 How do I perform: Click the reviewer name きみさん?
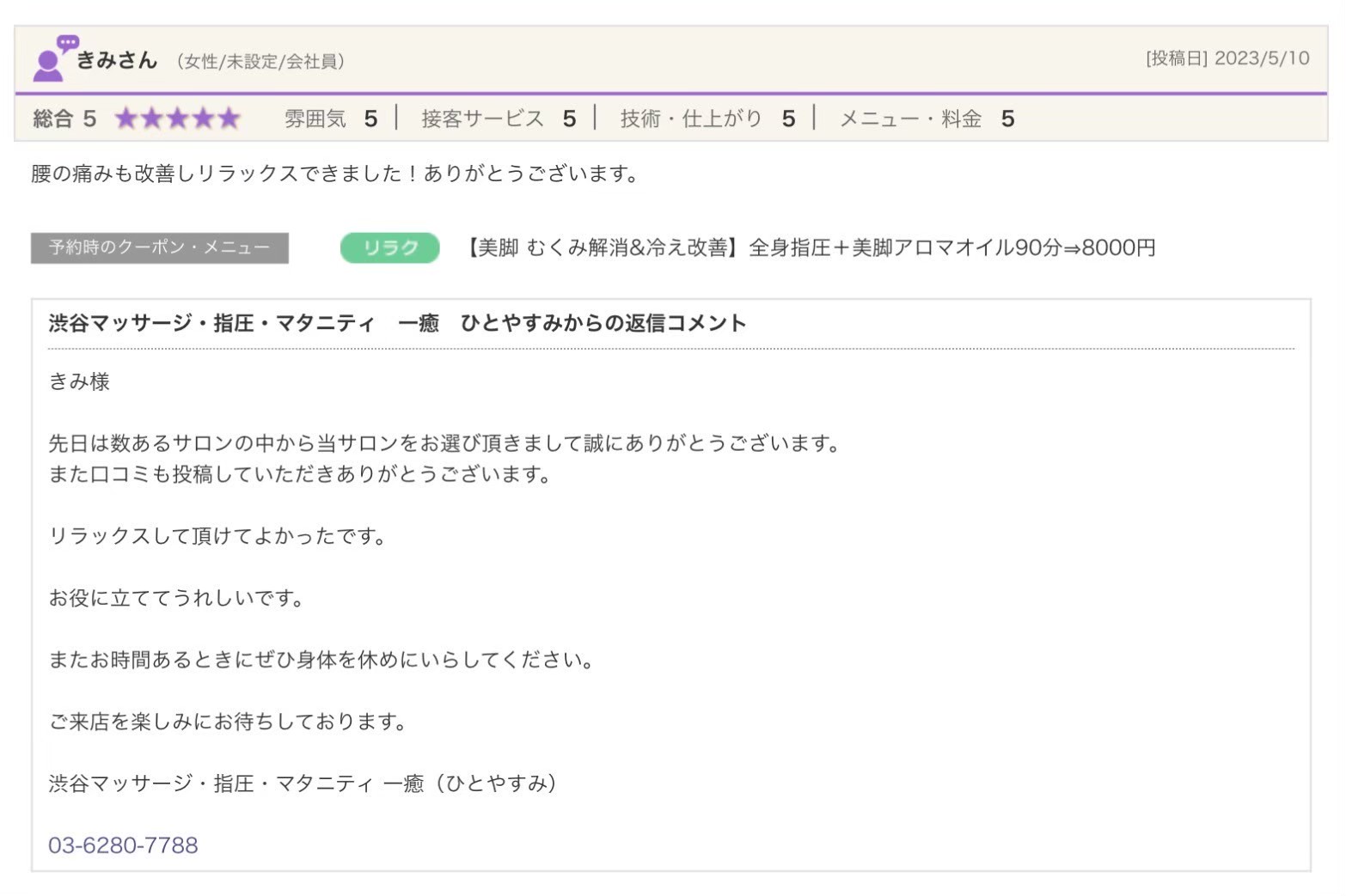118,60
